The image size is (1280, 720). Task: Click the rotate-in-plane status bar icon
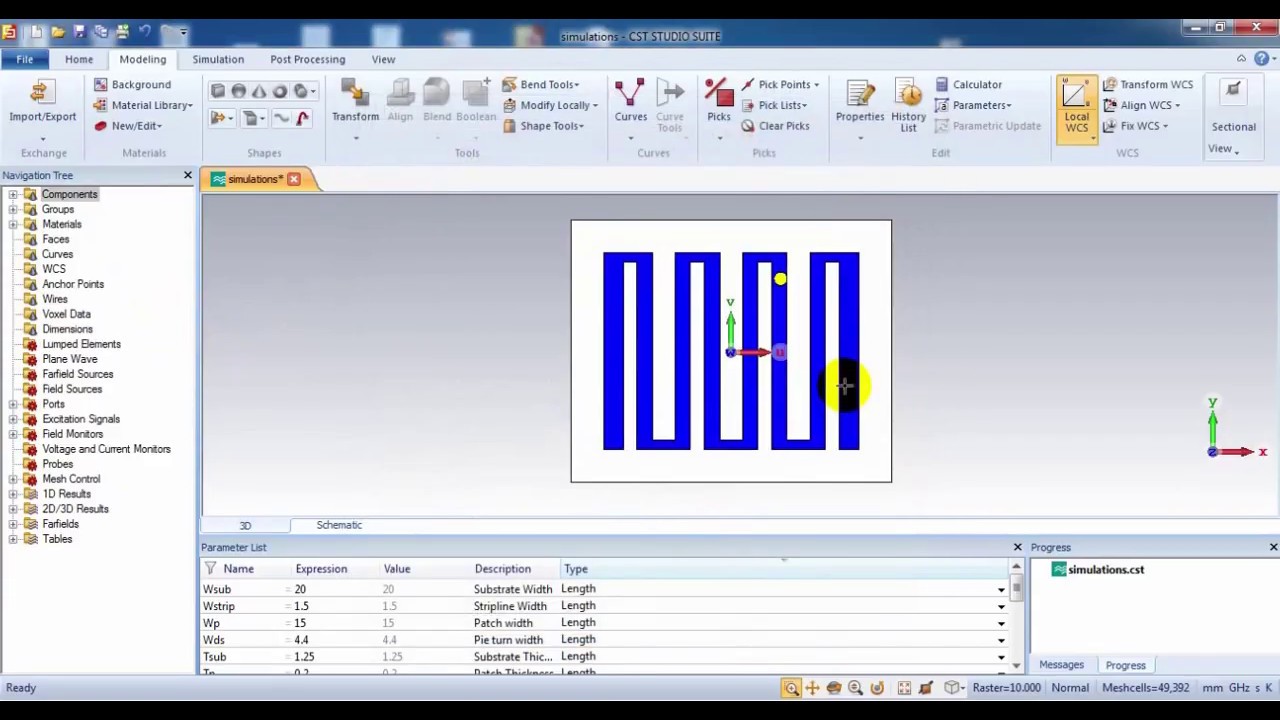click(878, 688)
